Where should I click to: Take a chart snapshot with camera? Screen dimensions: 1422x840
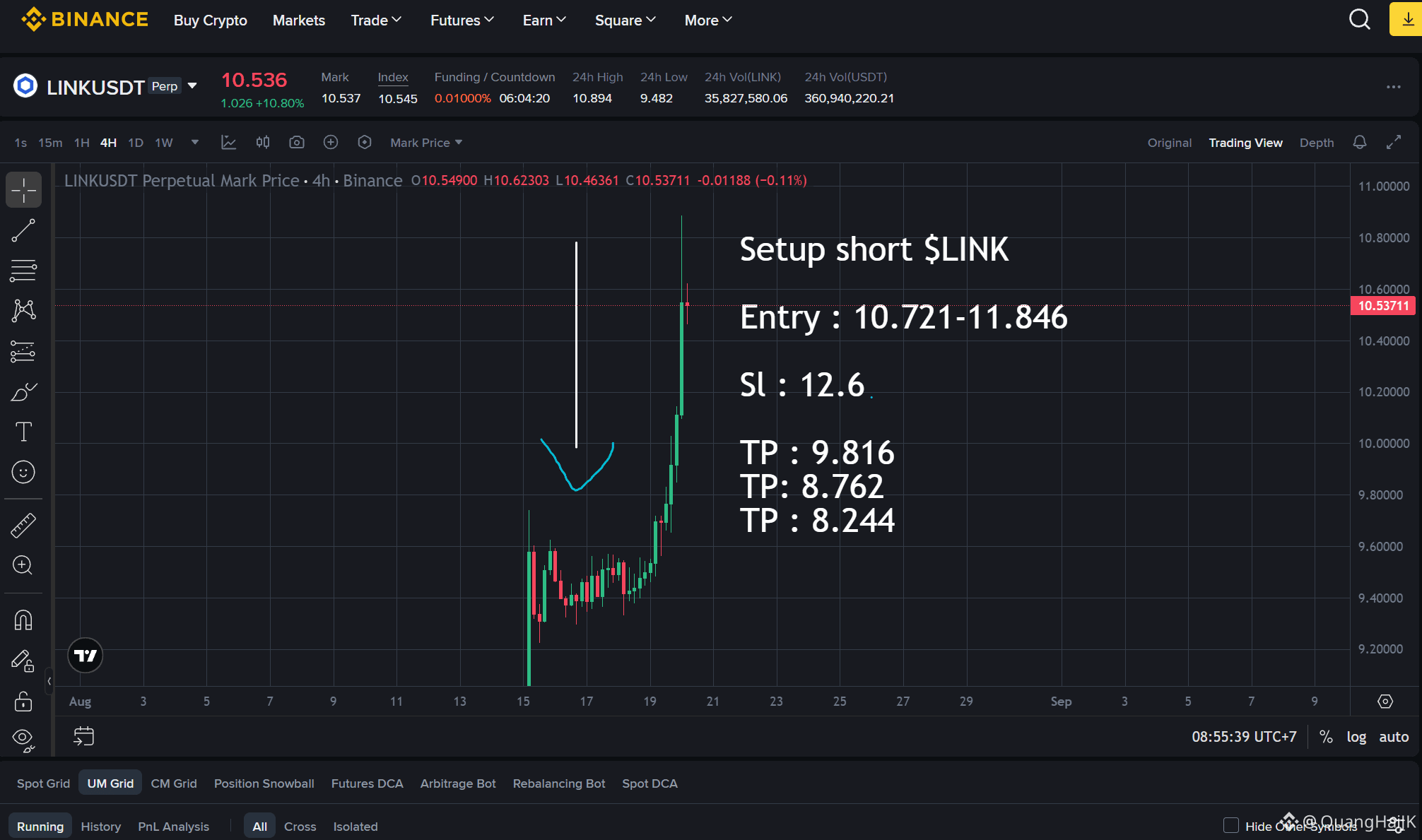coord(297,142)
